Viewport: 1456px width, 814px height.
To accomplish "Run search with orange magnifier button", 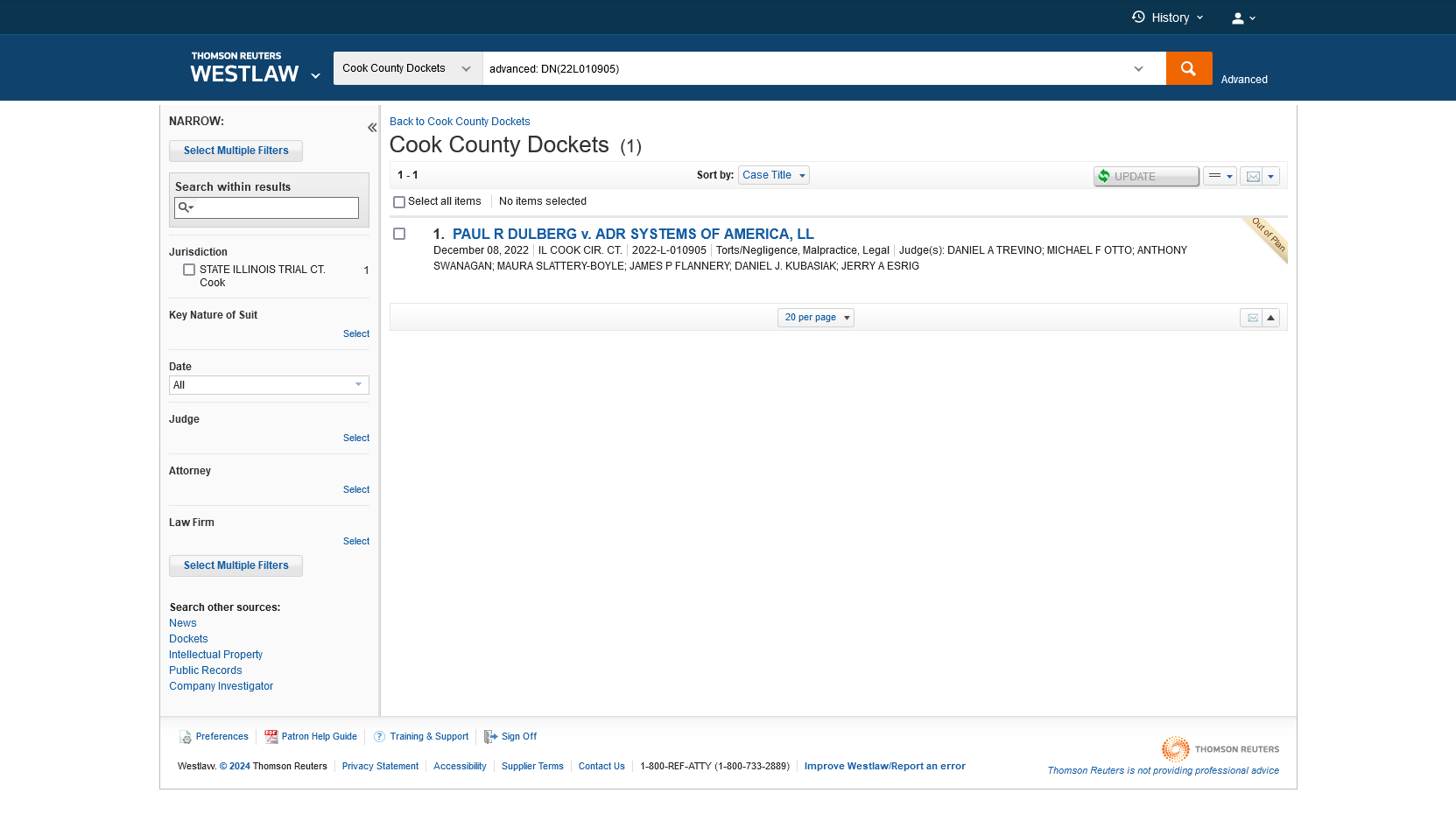I will pos(1189,68).
